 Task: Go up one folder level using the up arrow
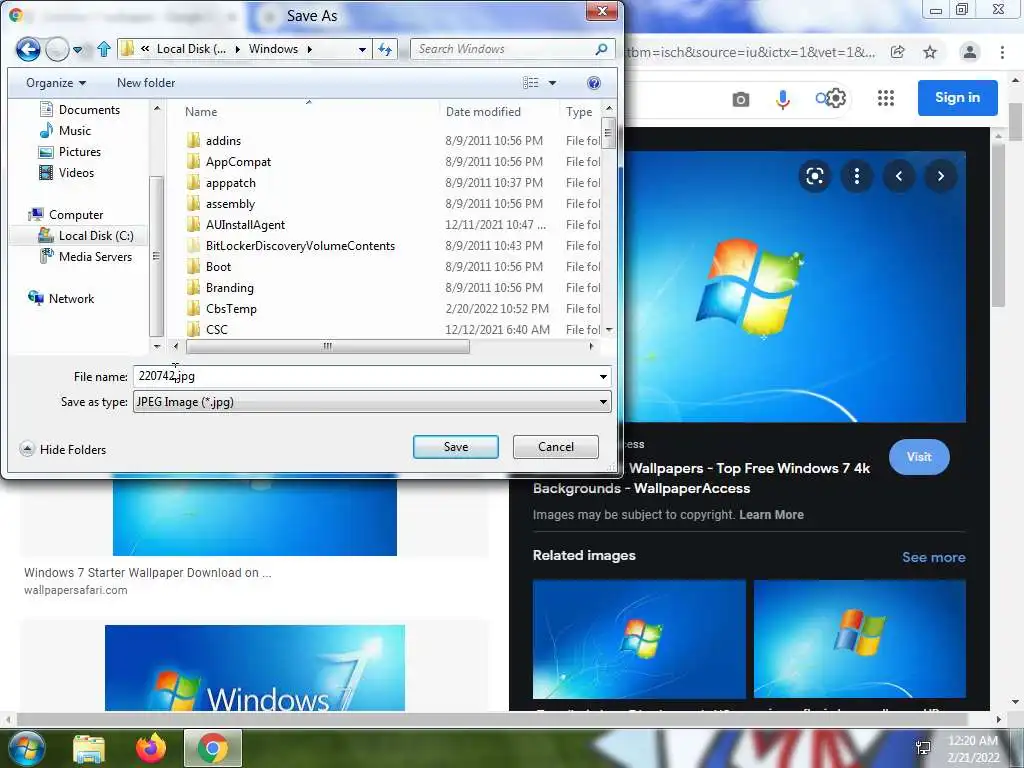pyautogui.click(x=104, y=49)
